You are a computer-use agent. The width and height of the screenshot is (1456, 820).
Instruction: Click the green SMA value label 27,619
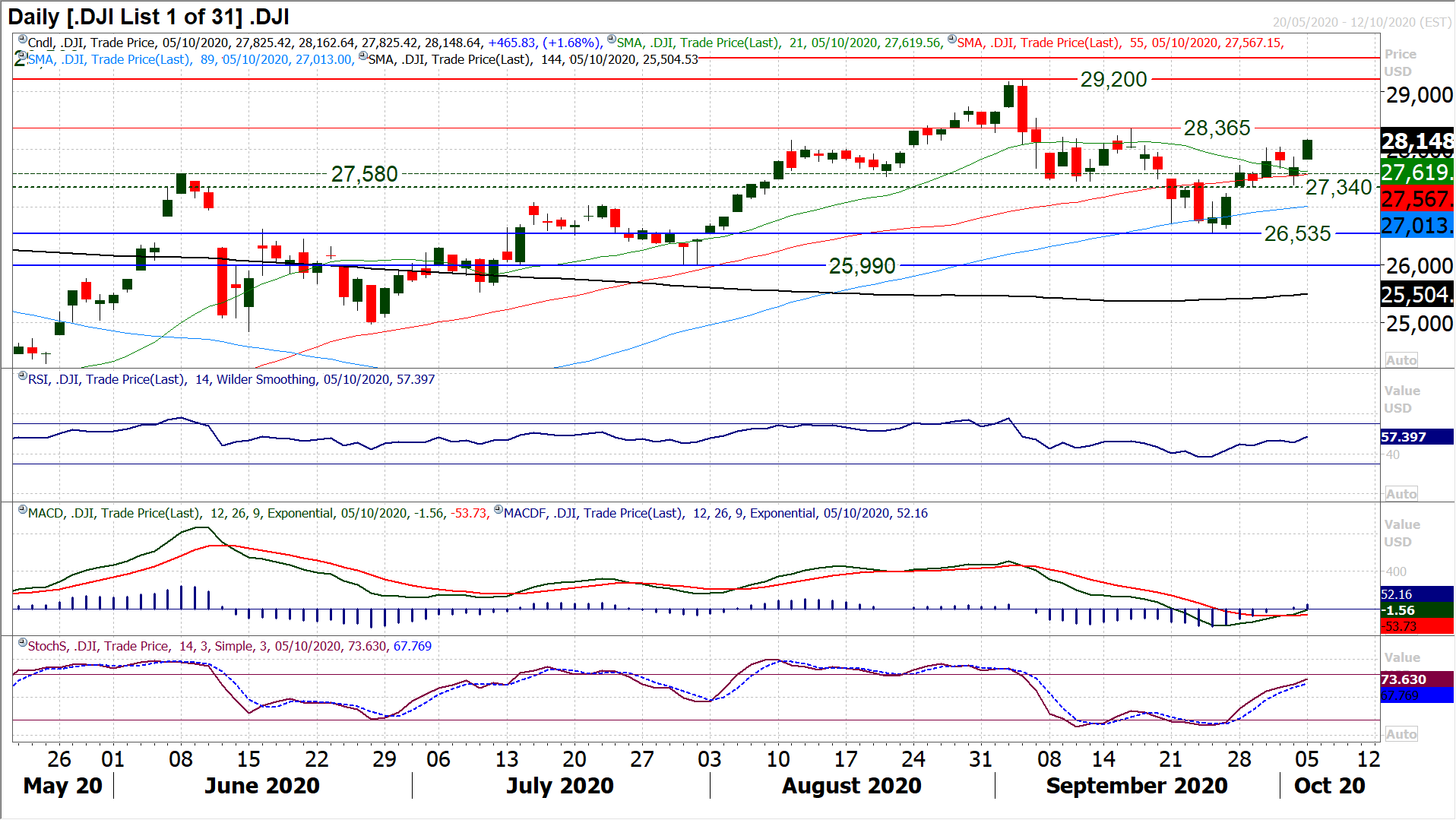(x=1416, y=172)
